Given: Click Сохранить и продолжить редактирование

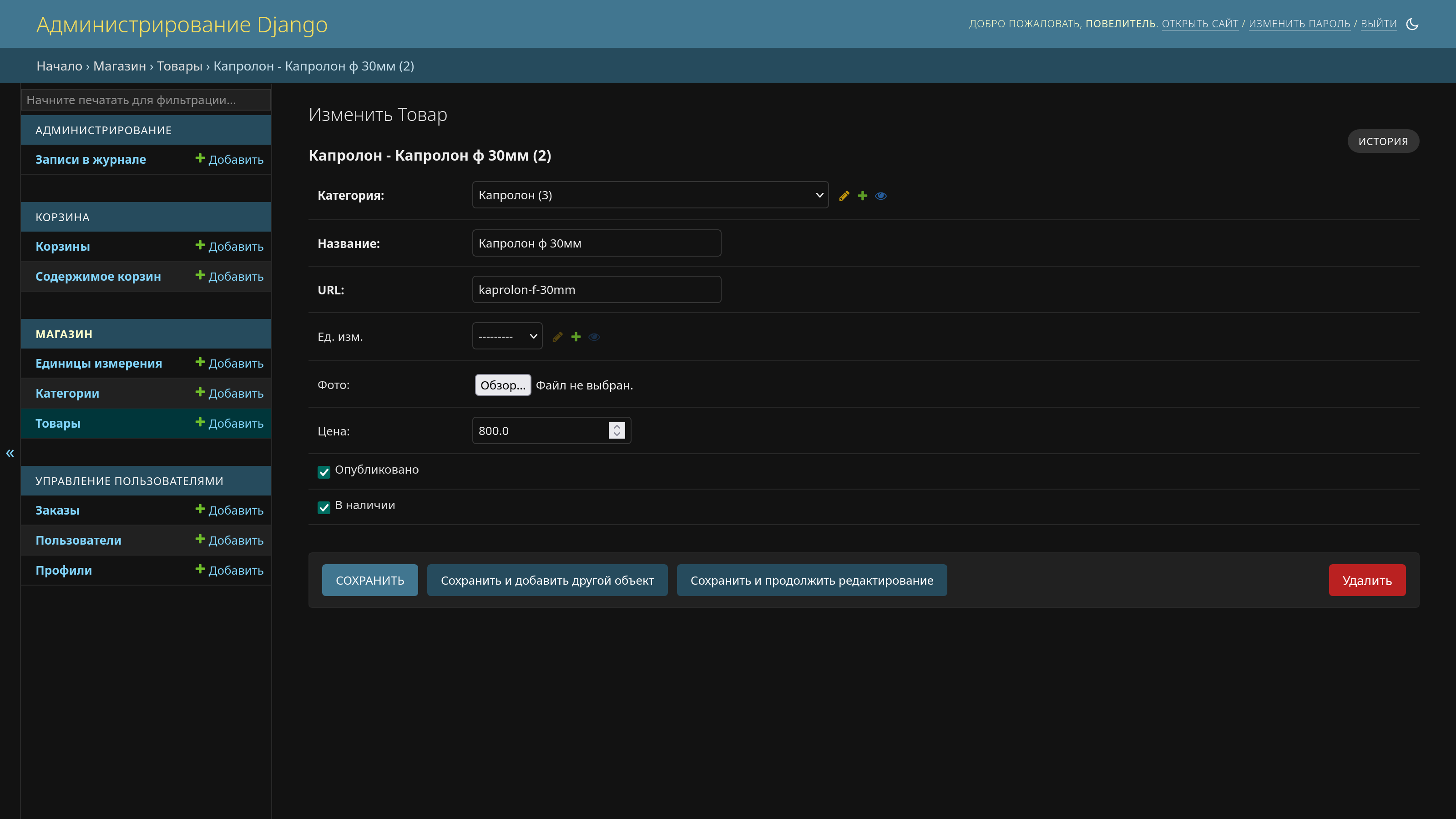Looking at the screenshot, I should coord(812,580).
